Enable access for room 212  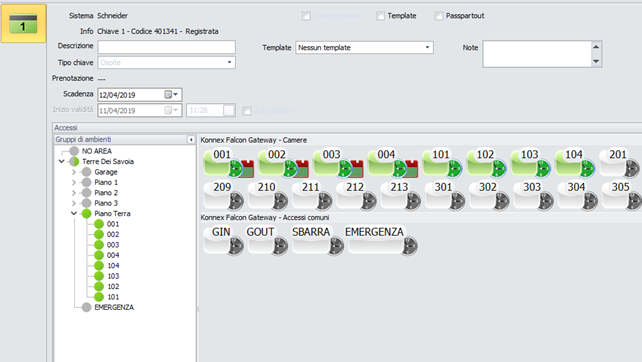coord(356,195)
